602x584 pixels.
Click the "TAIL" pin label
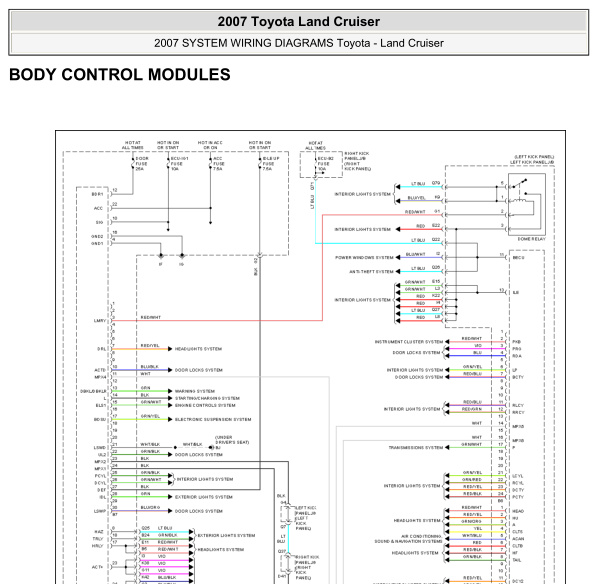coord(517,560)
